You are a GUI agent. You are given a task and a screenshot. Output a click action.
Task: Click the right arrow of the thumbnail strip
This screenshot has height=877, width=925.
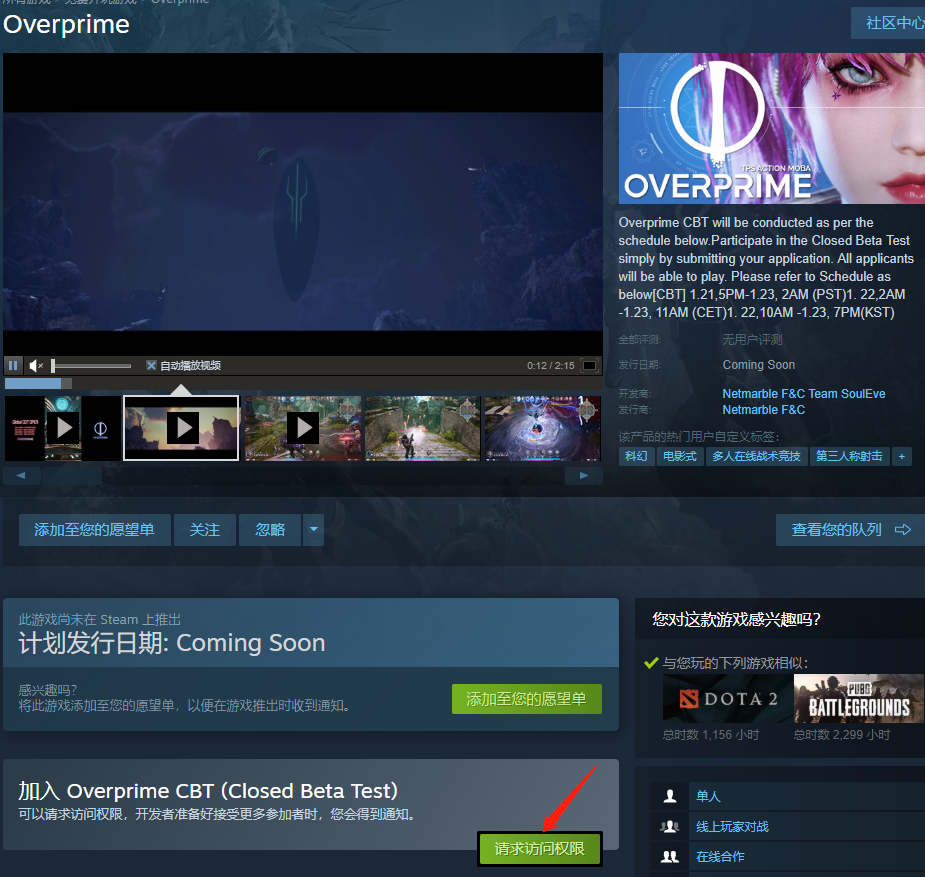click(583, 475)
